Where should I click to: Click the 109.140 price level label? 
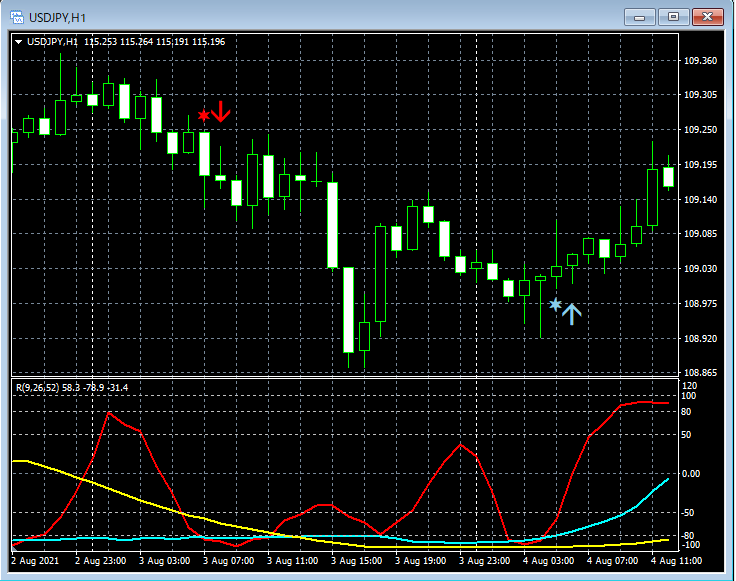click(700, 199)
